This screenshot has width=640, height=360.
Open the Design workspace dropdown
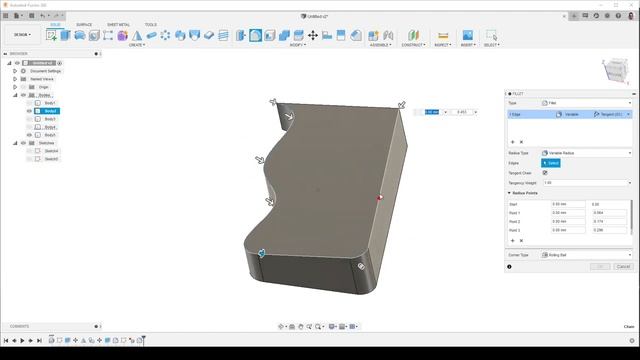point(22,35)
